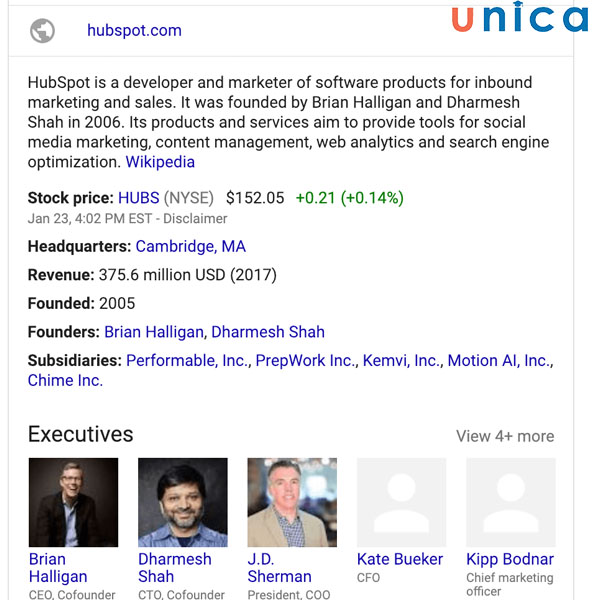Expand View 4+ more executives

click(505, 436)
